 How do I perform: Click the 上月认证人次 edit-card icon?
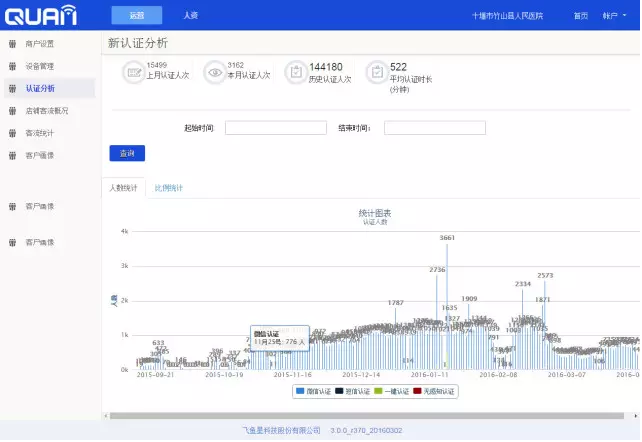tap(134, 72)
